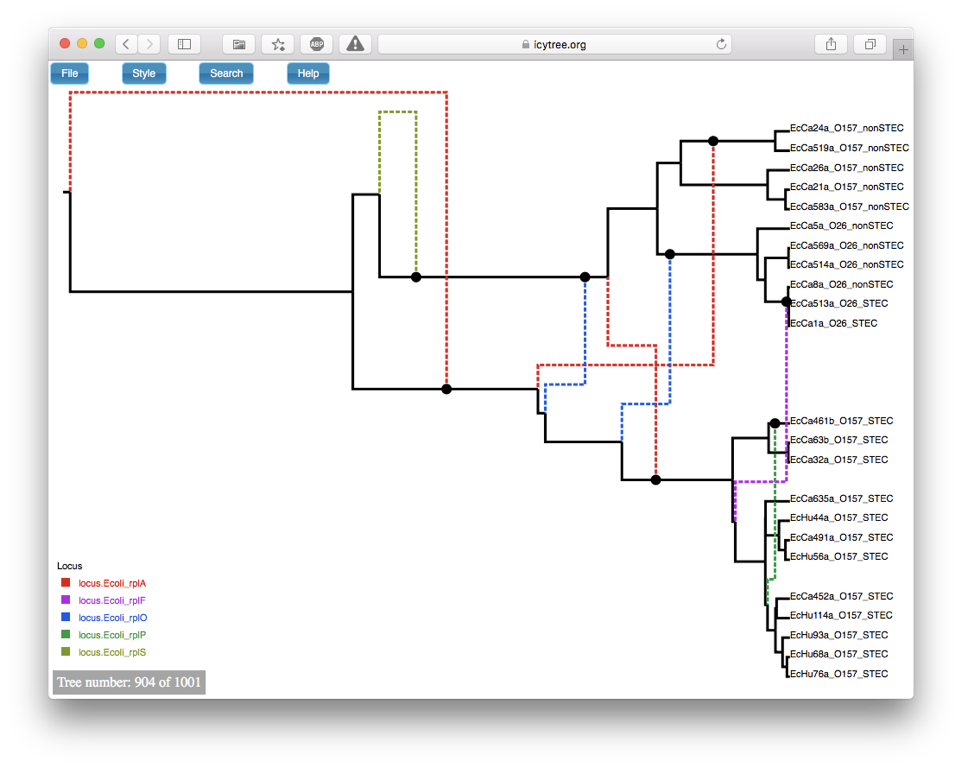Open the AdBlock Plus extension icon
The height and width of the screenshot is (768, 962).
coord(316,44)
